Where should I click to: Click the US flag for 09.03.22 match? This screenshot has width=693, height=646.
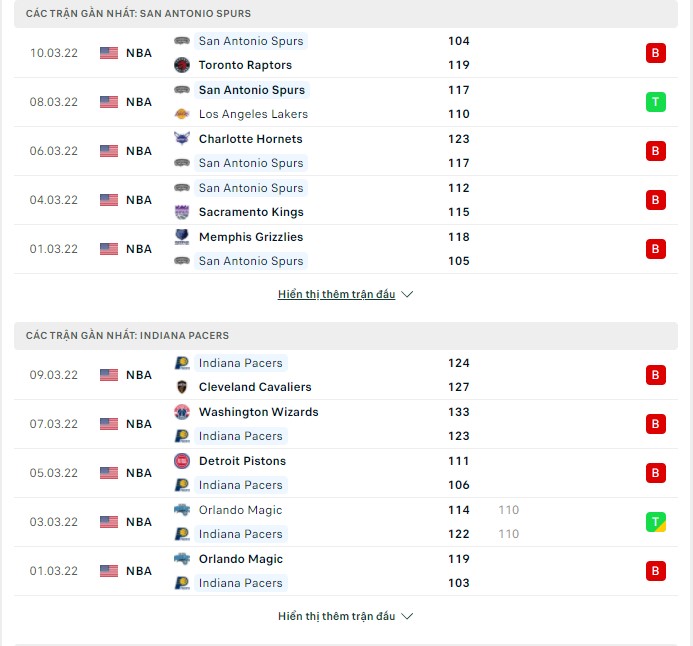coord(109,375)
